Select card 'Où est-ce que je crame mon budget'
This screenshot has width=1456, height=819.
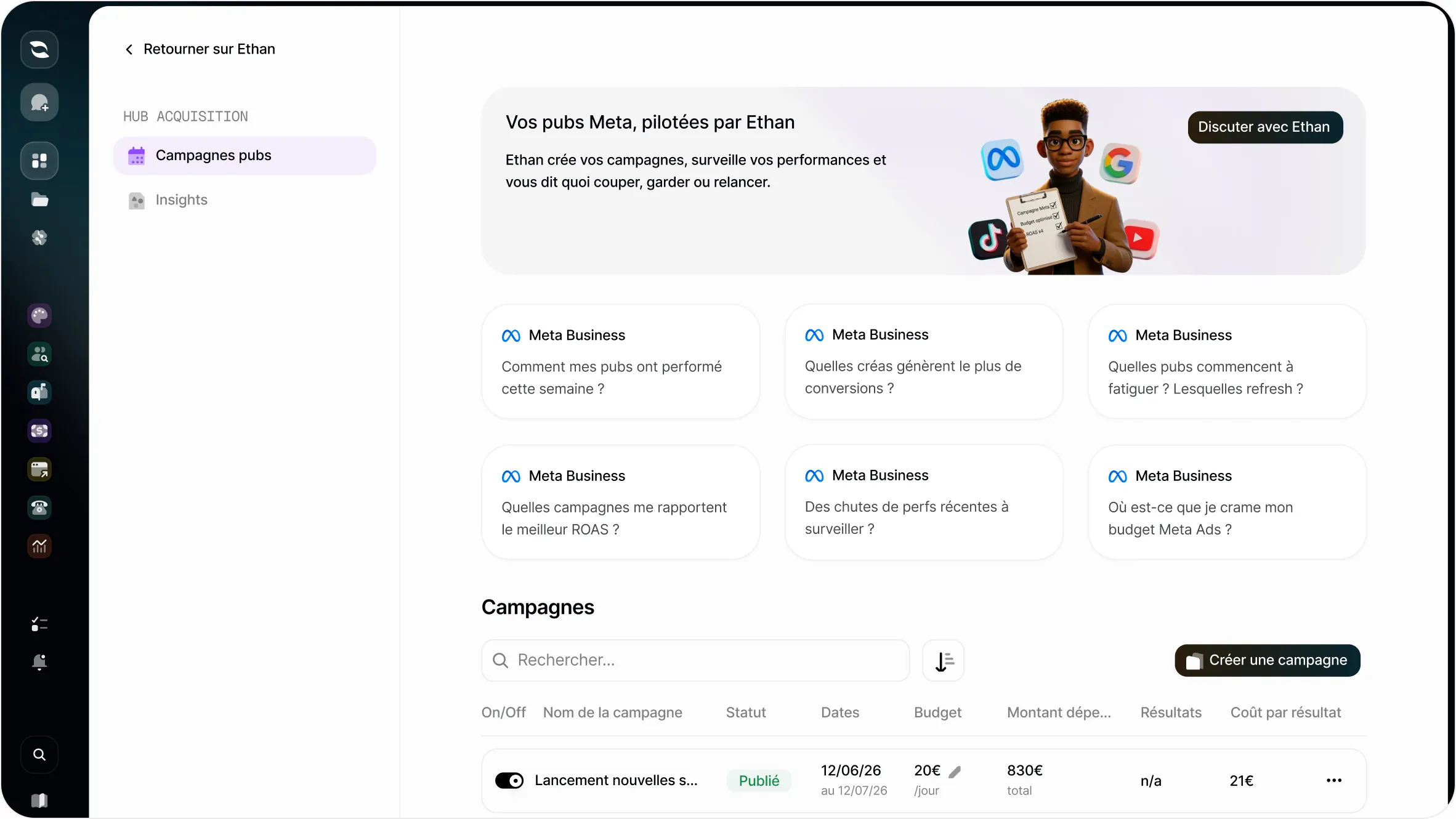point(1227,502)
